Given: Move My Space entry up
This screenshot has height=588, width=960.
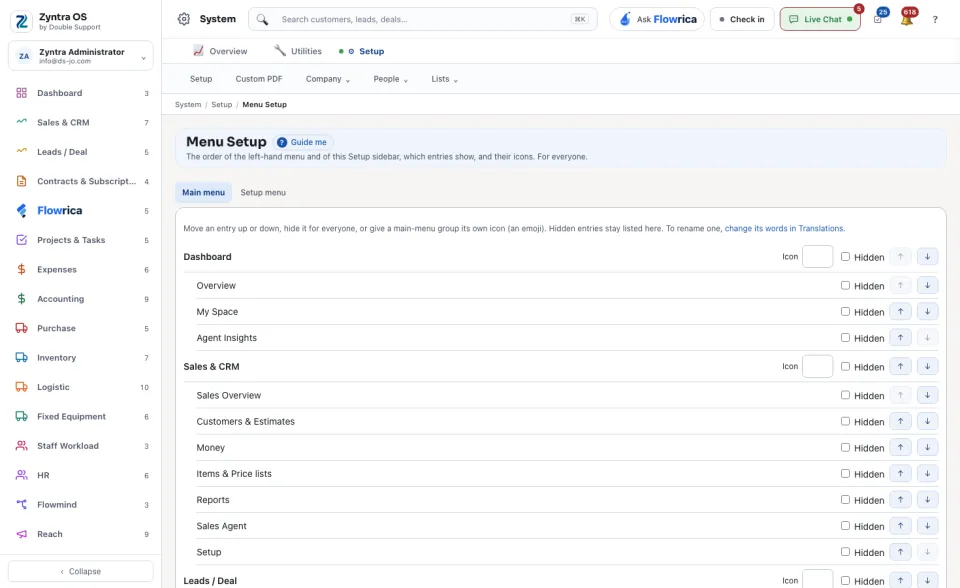Looking at the screenshot, I should pos(900,311).
